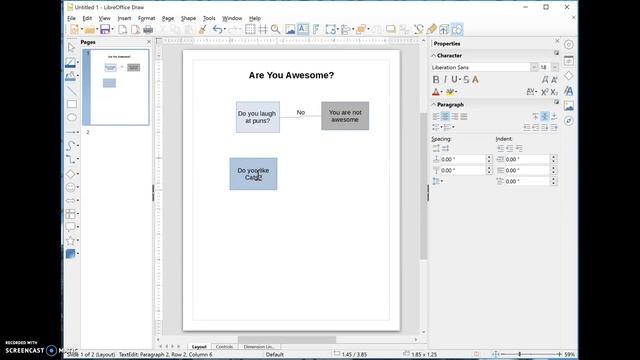The height and width of the screenshot is (360, 640).
Task: Decrease font size button
Action: coord(554,80)
